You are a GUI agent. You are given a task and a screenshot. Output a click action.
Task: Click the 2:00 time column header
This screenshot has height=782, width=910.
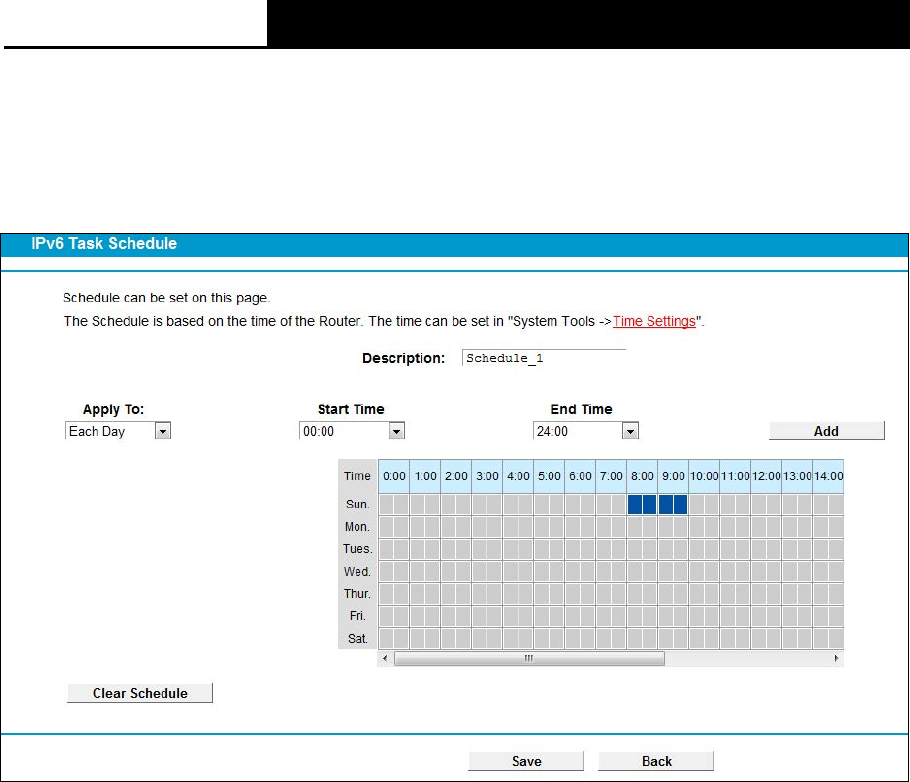click(456, 476)
